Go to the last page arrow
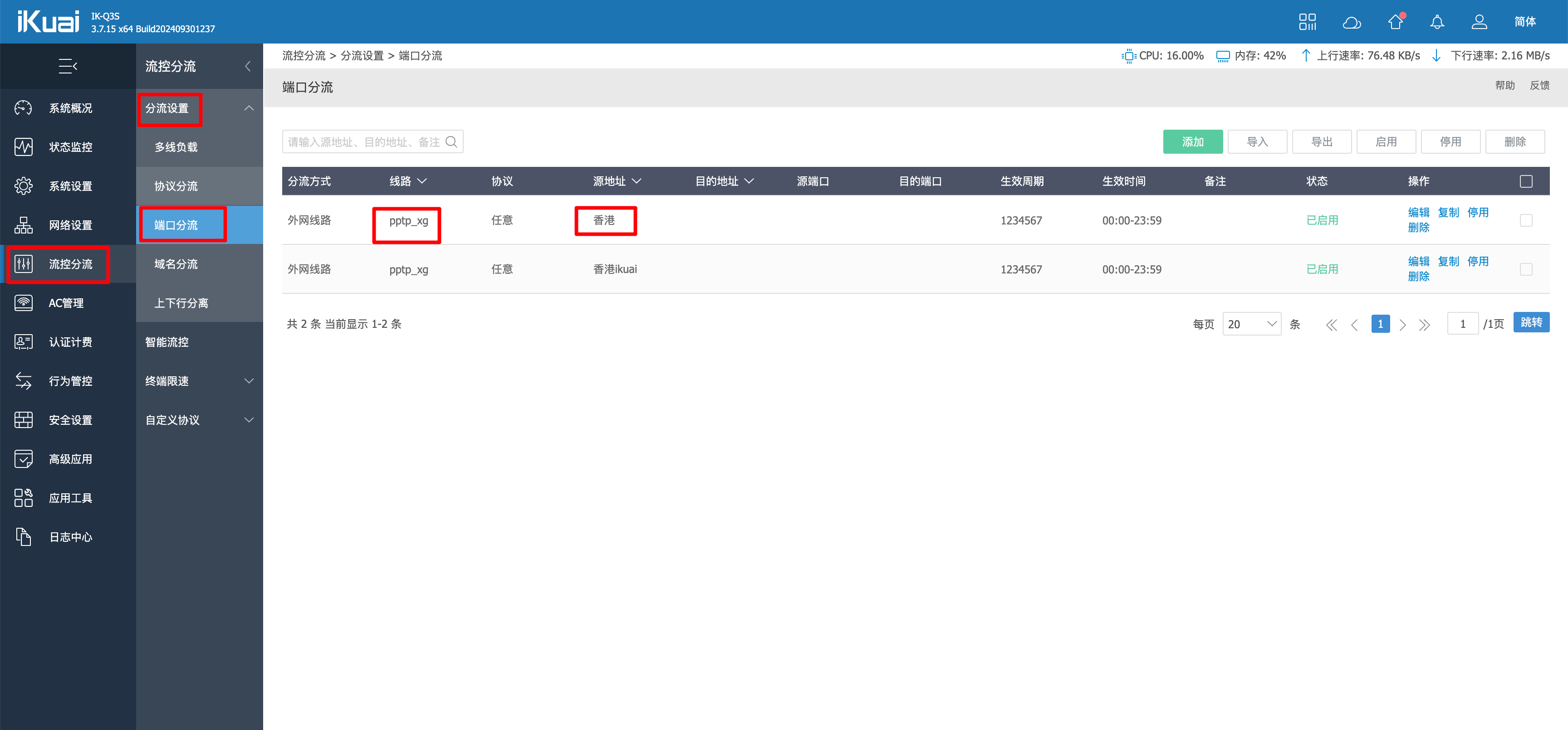 [1424, 324]
